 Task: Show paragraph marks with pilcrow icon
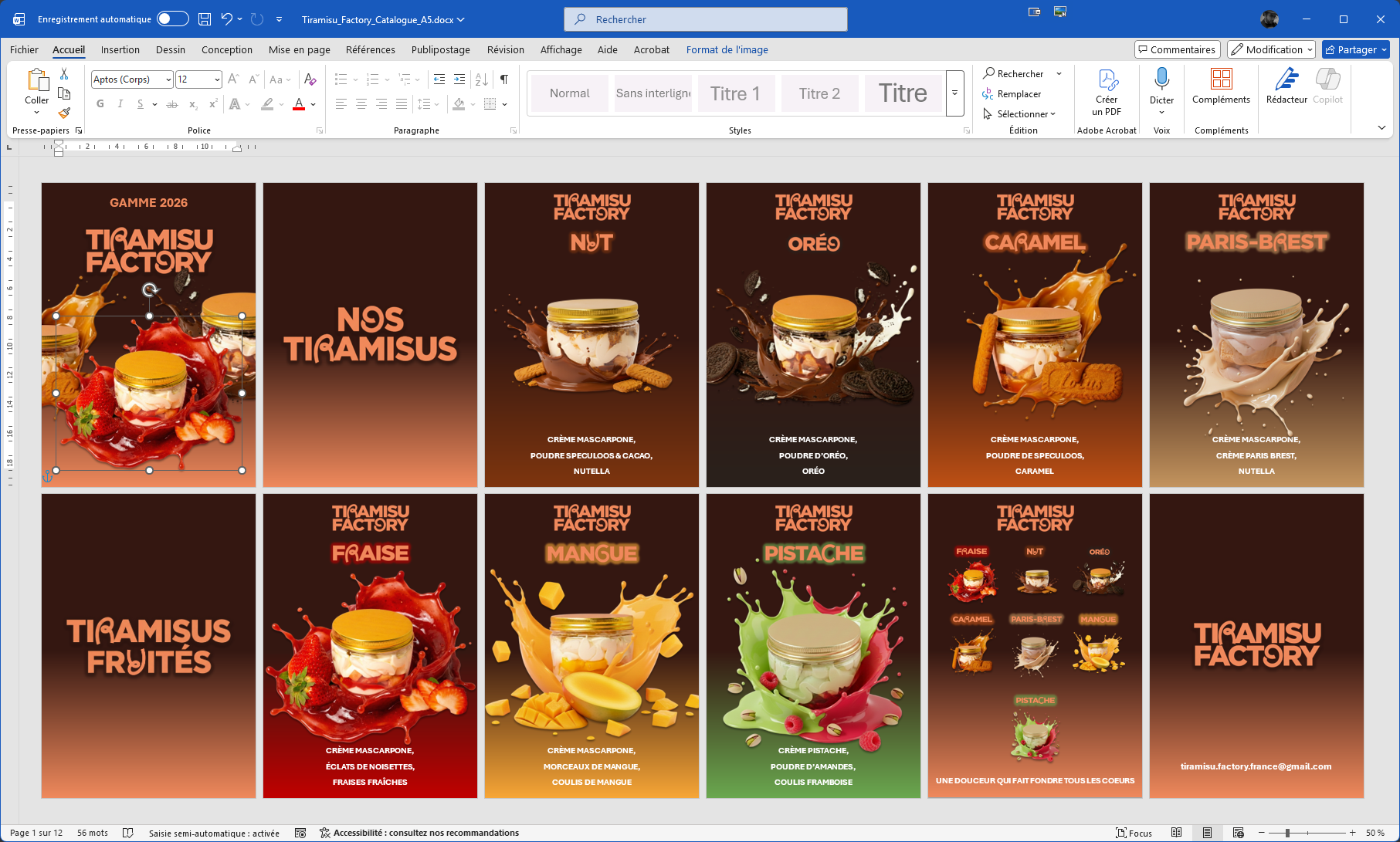point(503,79)
